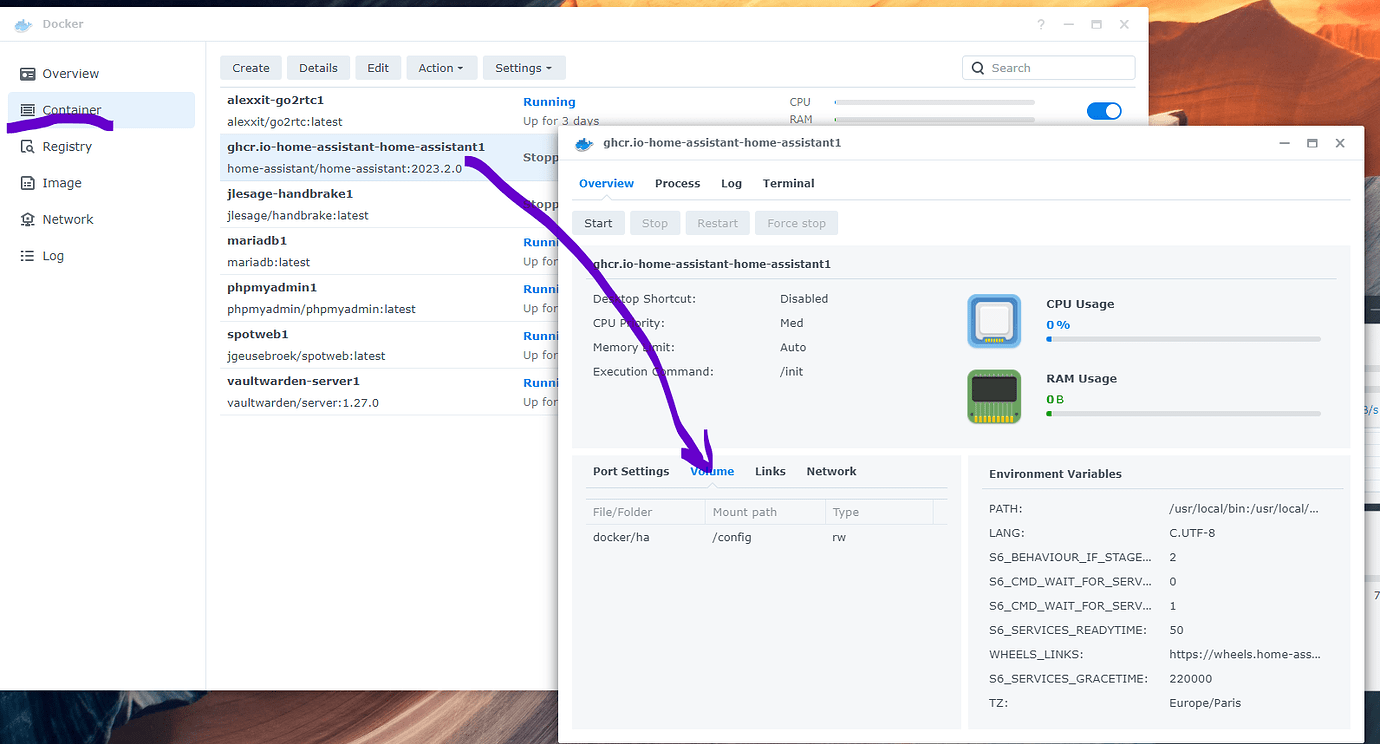The height and width of the screenshot is (744, 1380).
Task: Select the spotweb1 container row
Action: pos(388,345)
